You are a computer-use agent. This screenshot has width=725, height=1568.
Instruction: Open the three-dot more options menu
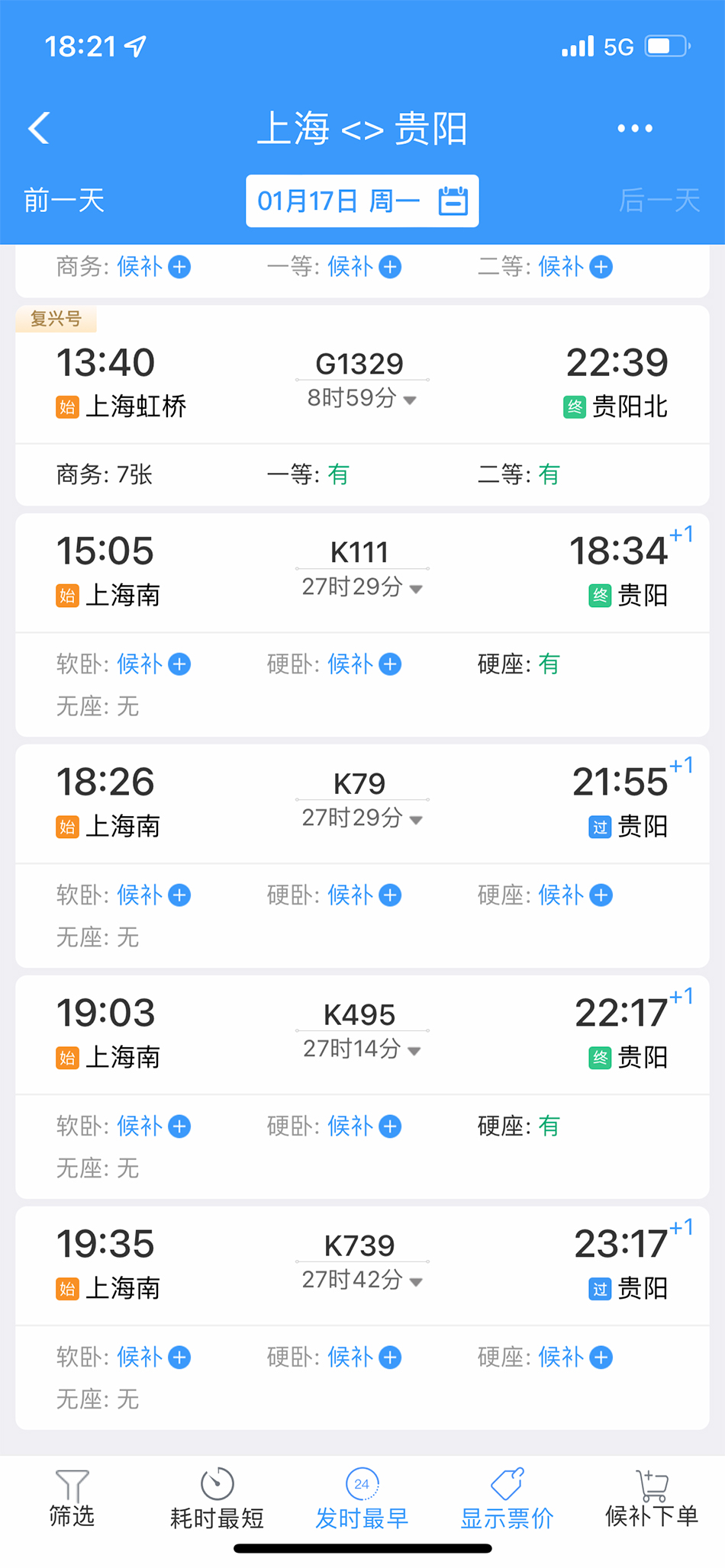point(634,128)
